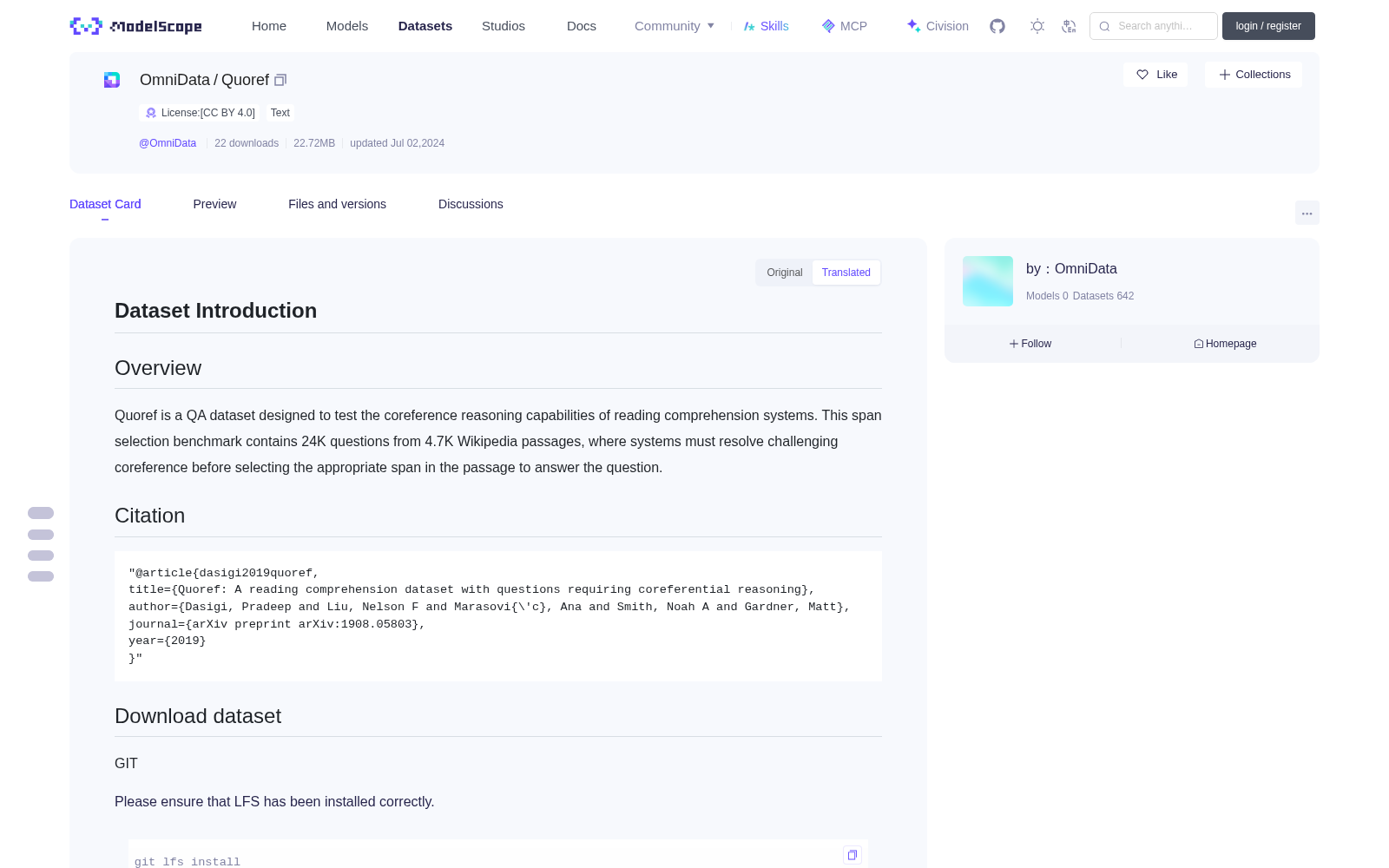Click the login / register button

[x=1268, y=26]
